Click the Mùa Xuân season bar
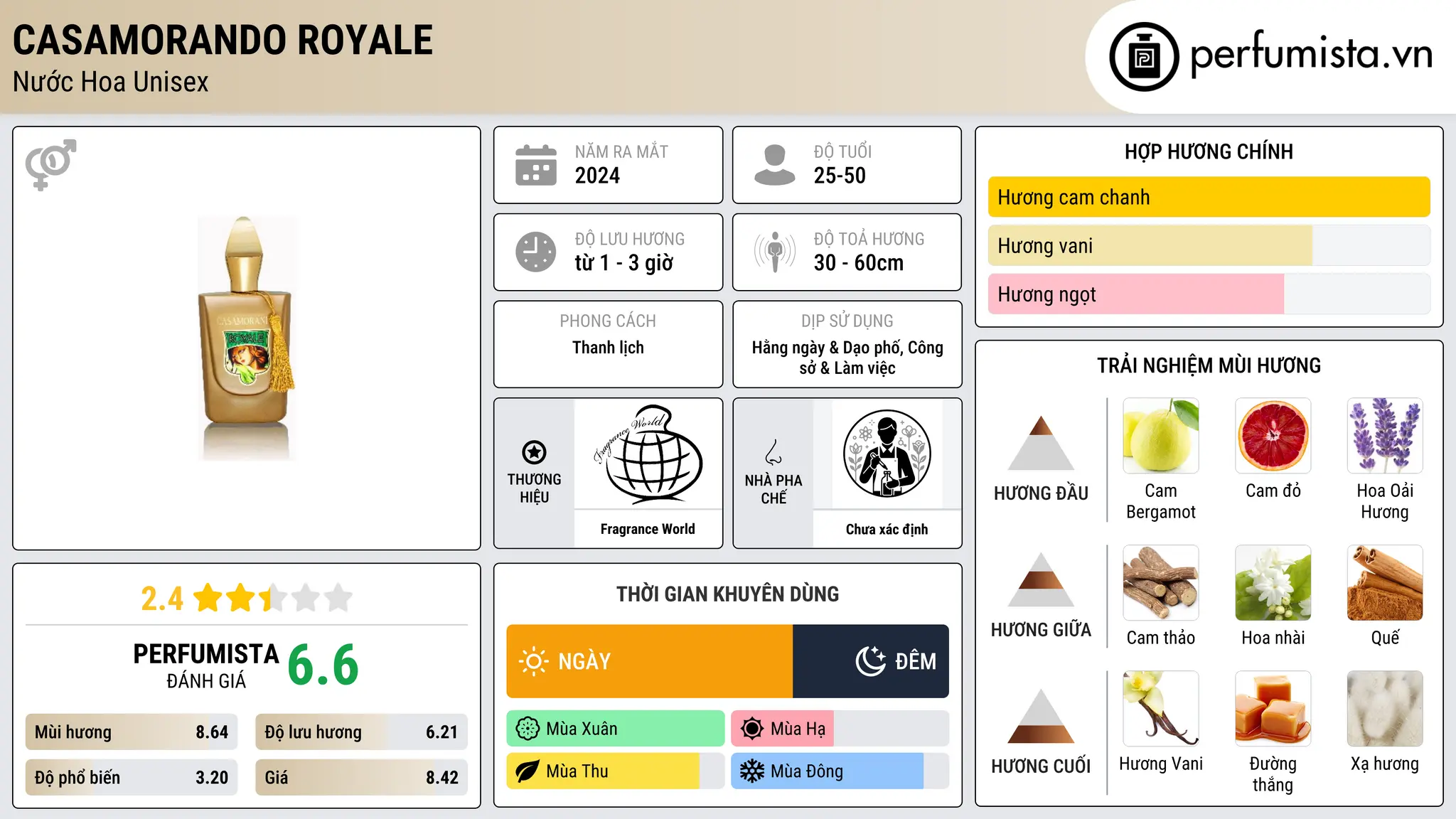This screenshot has width=1456, height=819. [x=616, y=729]
